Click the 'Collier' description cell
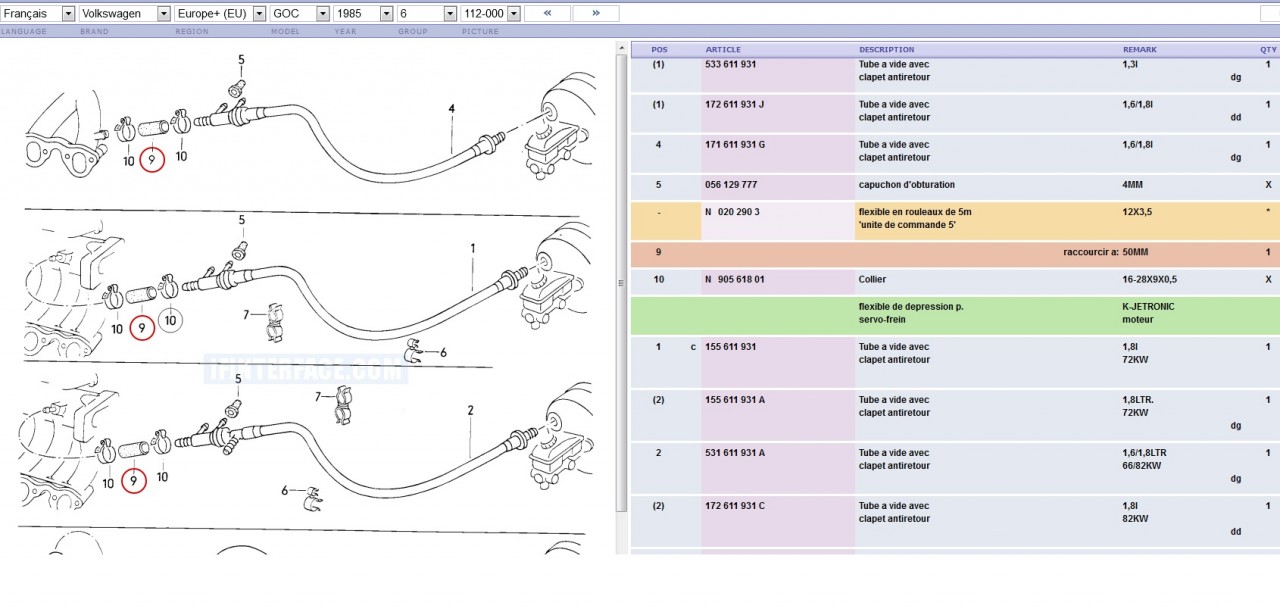1280x612 pixels. click(x=872, y=279)
